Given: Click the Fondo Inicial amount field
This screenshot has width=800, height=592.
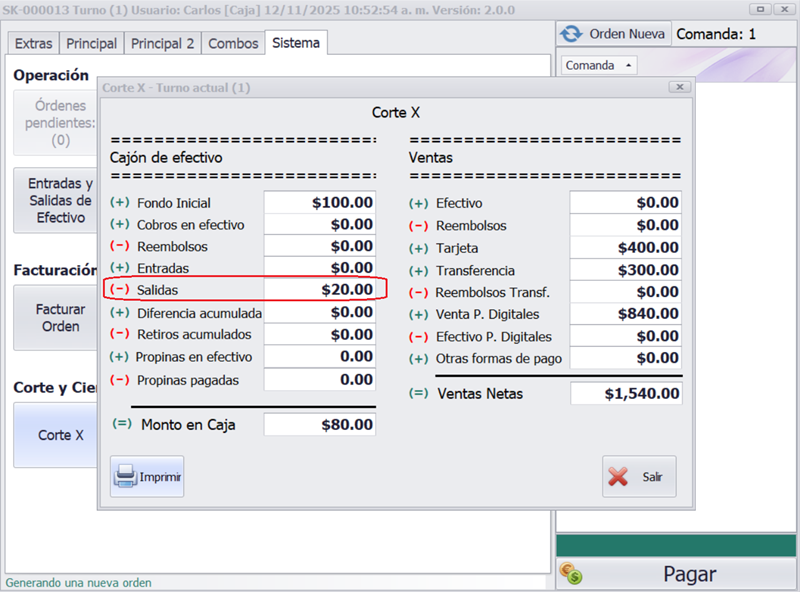Looking at the screenshot, I should 319,203.
